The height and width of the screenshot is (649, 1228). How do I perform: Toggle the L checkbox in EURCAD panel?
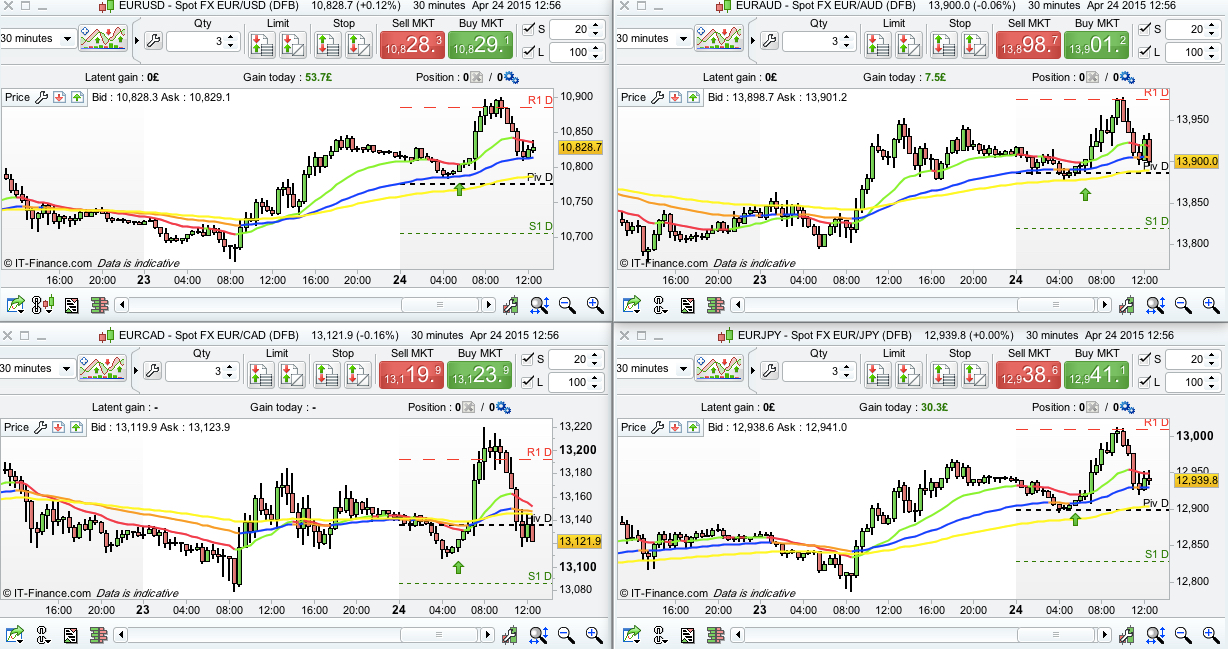click(527, 381)
